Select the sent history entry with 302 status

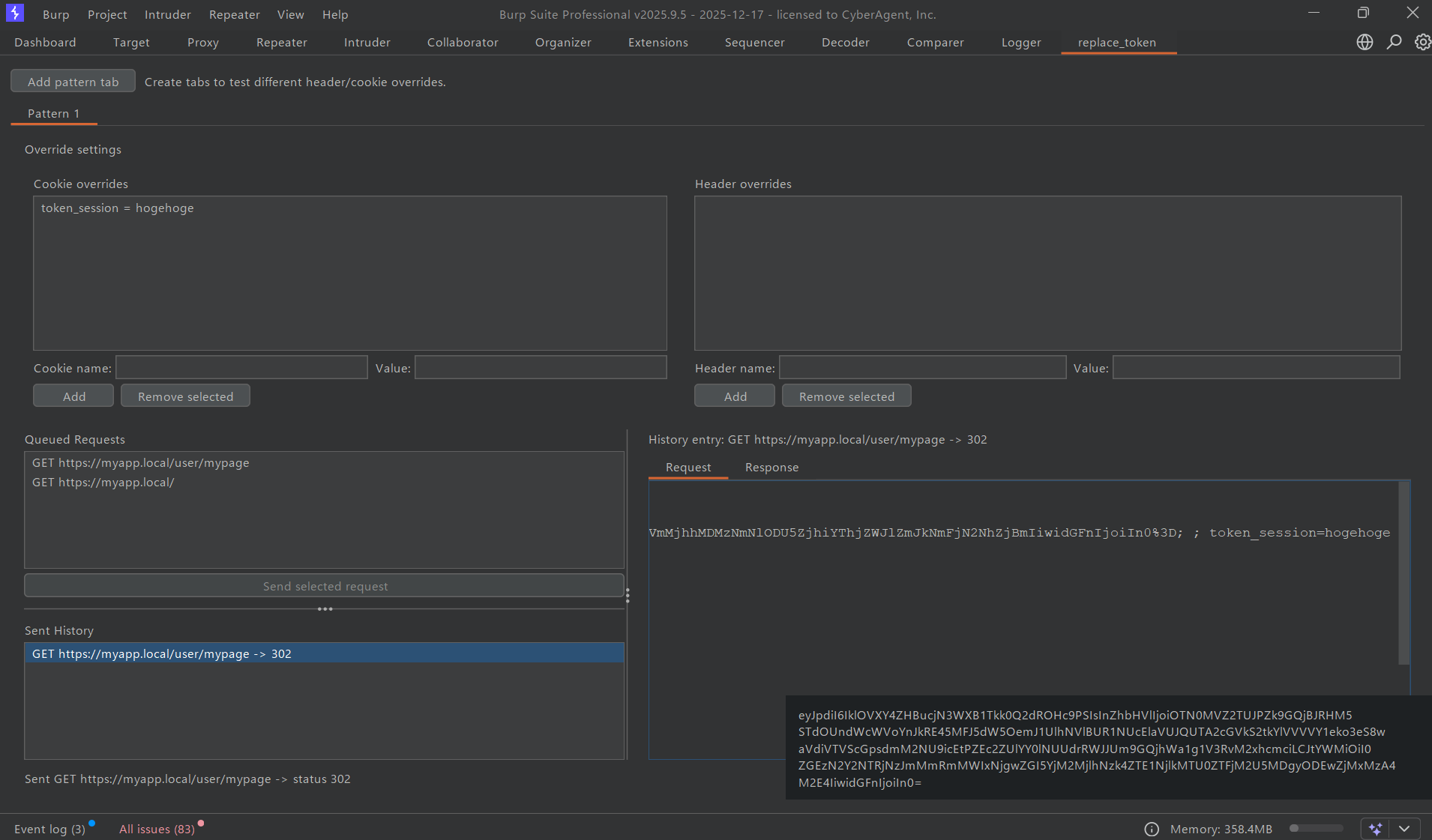[x=324, y=653]
